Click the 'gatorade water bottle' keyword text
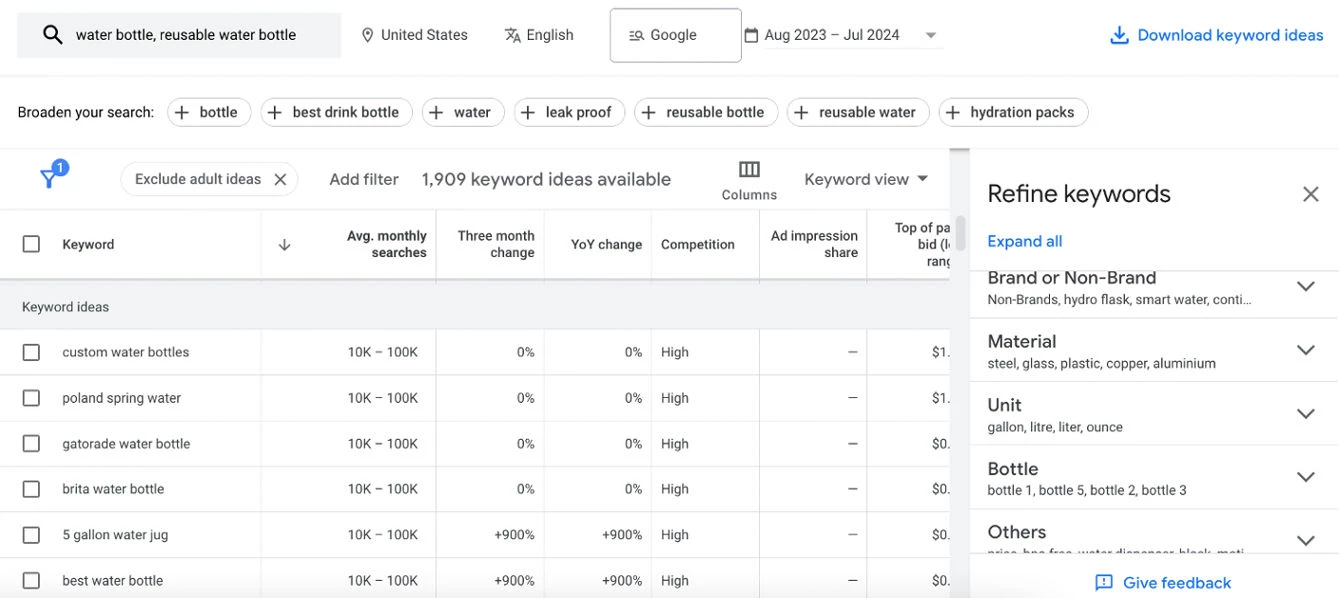This screenshot has height=598, width=1339. coord(126,443)
